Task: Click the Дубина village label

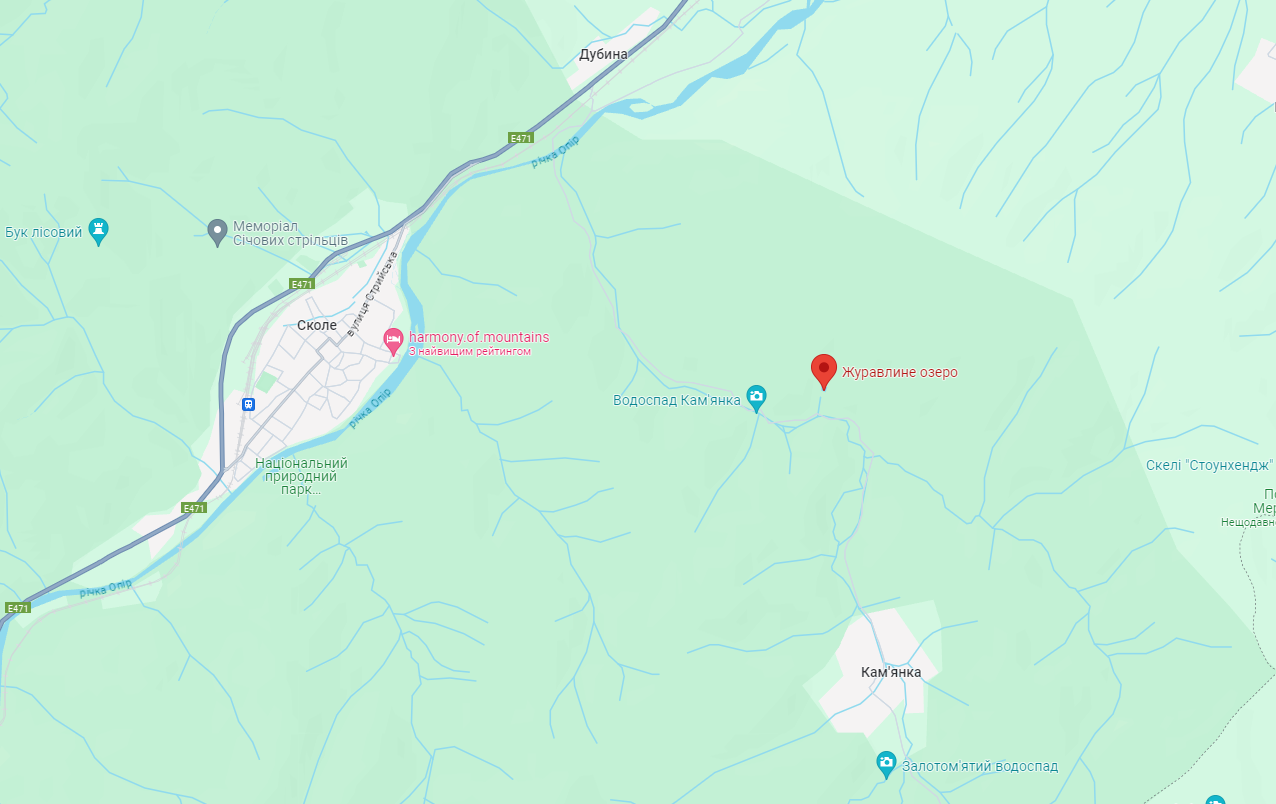Action: point(604,54)
